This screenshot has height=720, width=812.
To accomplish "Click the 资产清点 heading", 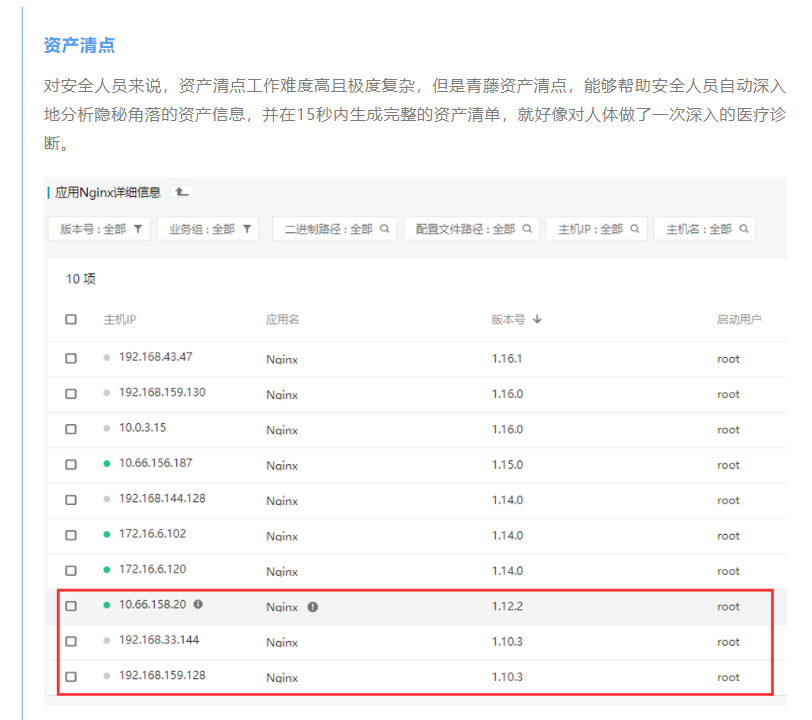I will pos(79,45).
